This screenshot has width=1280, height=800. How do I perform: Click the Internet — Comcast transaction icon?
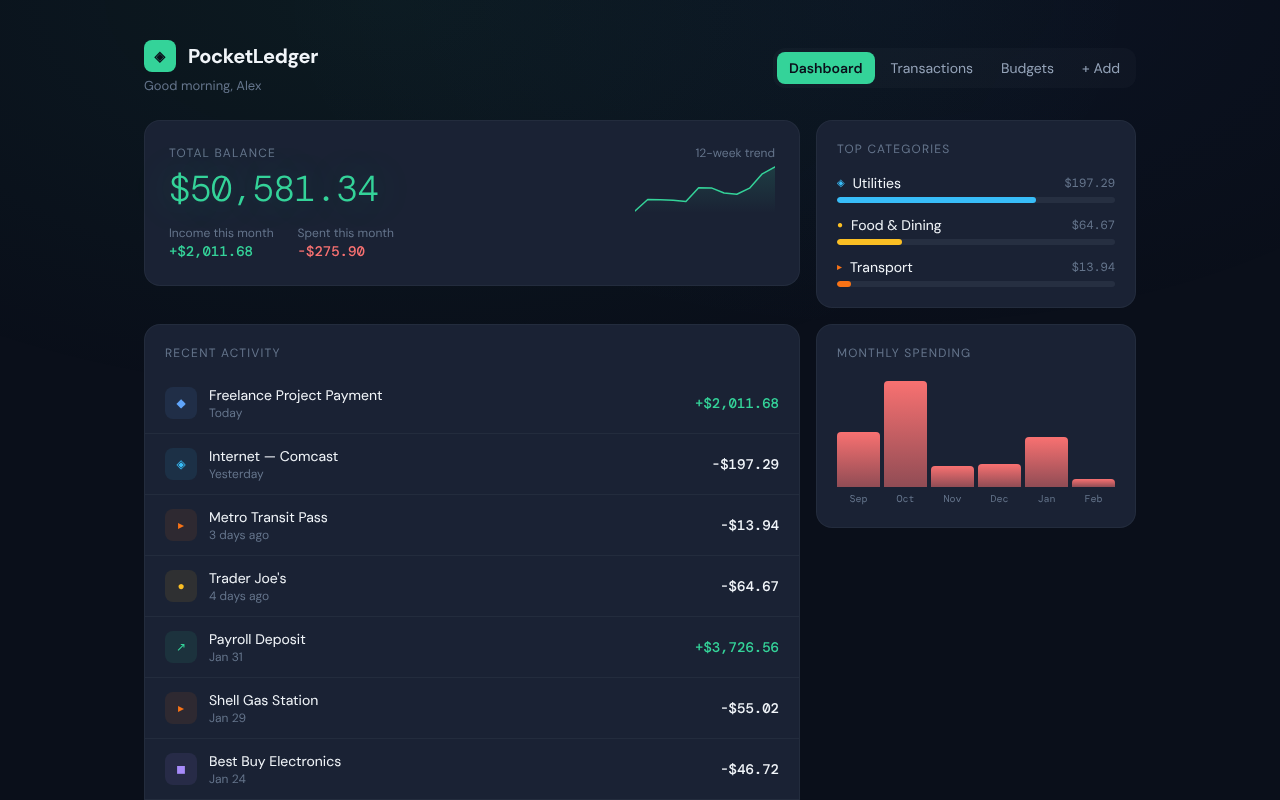click(x=180, y=464)
